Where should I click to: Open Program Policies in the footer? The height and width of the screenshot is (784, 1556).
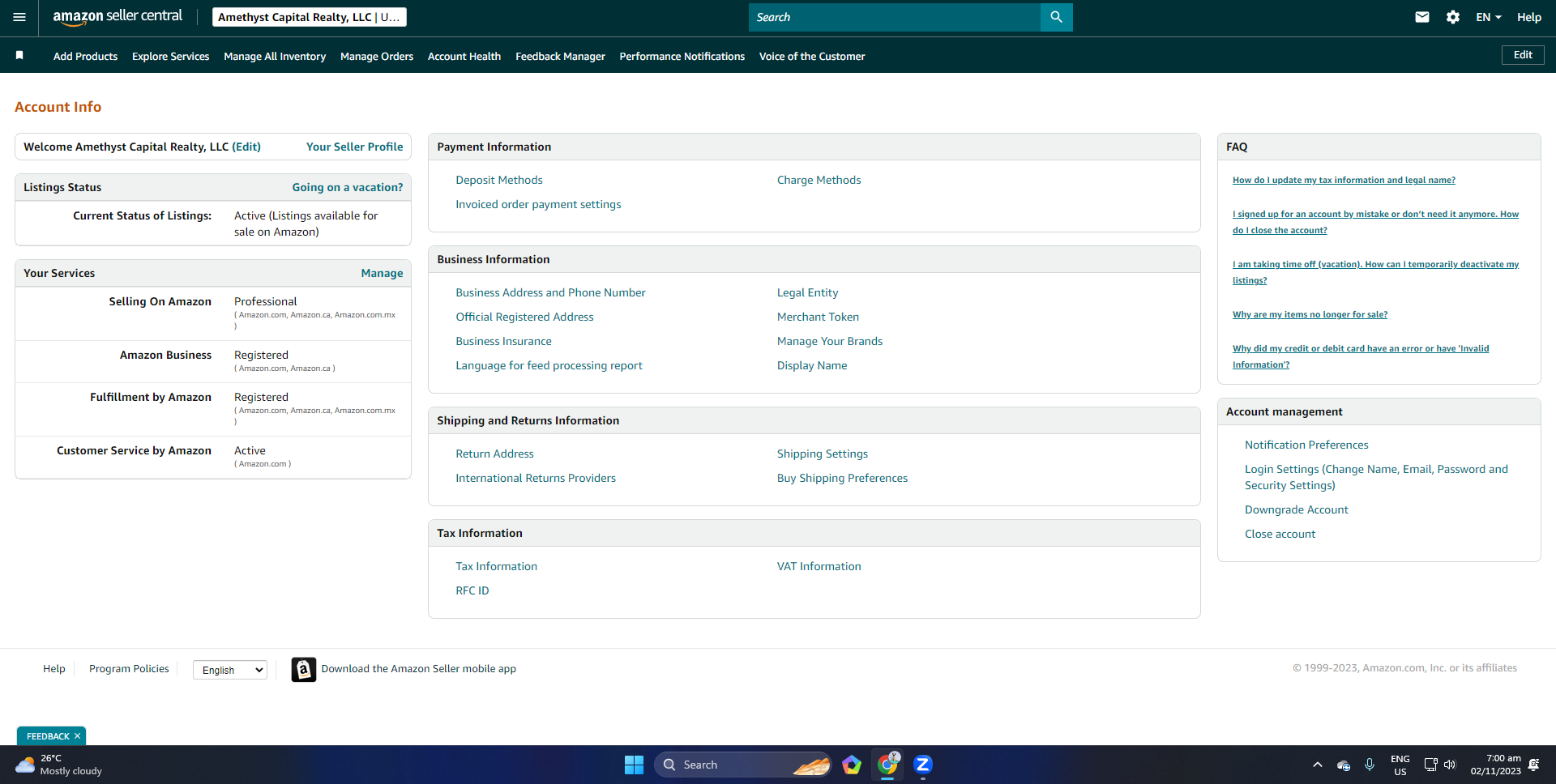129,668
